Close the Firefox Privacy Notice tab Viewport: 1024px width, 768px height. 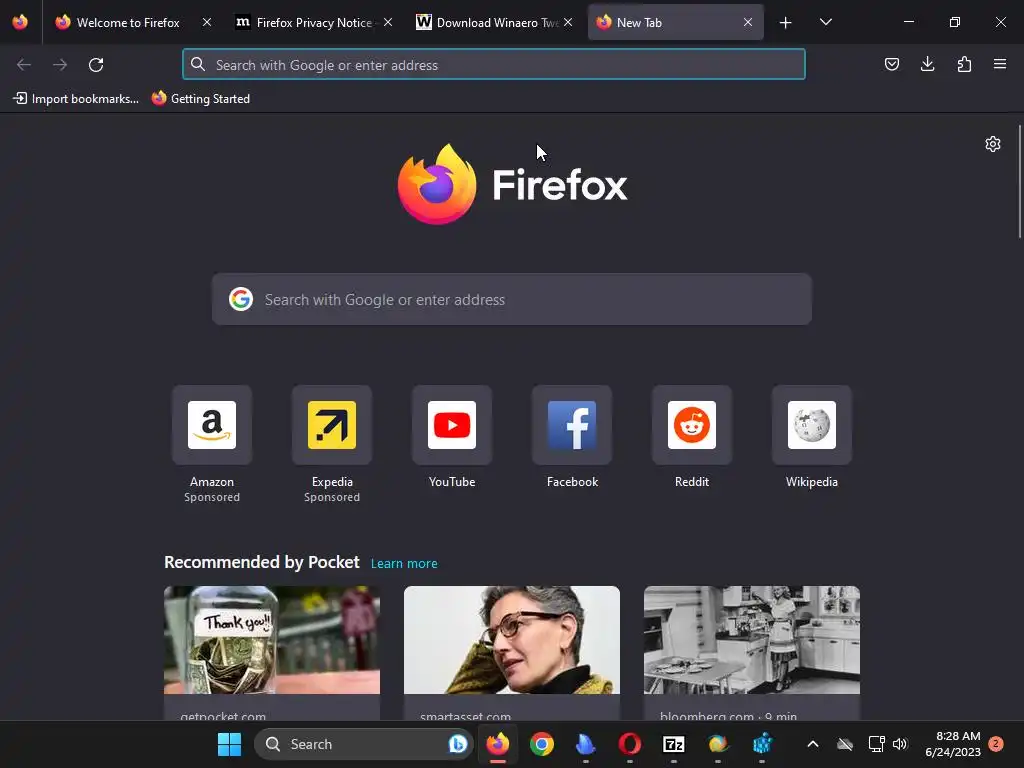pos(388,22)
